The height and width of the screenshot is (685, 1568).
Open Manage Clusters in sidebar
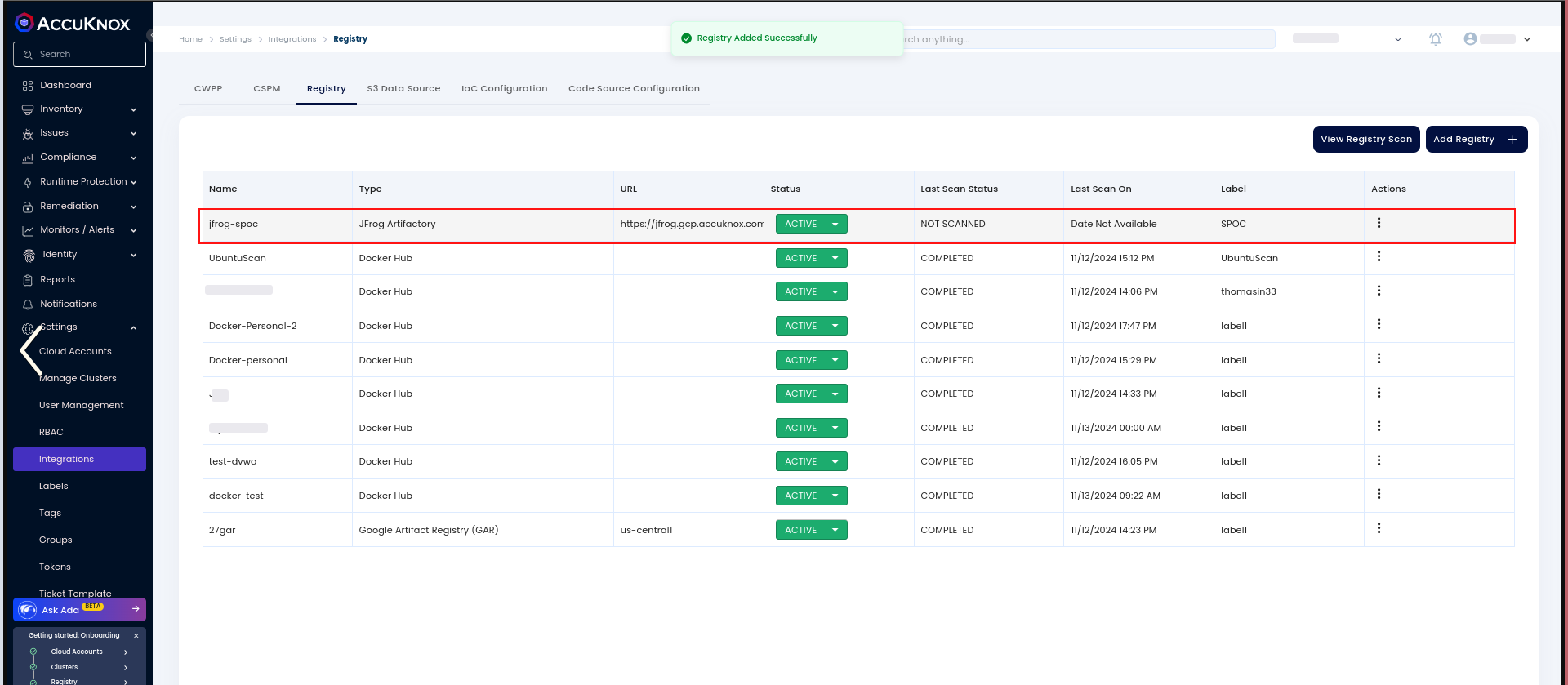[78, 379]
